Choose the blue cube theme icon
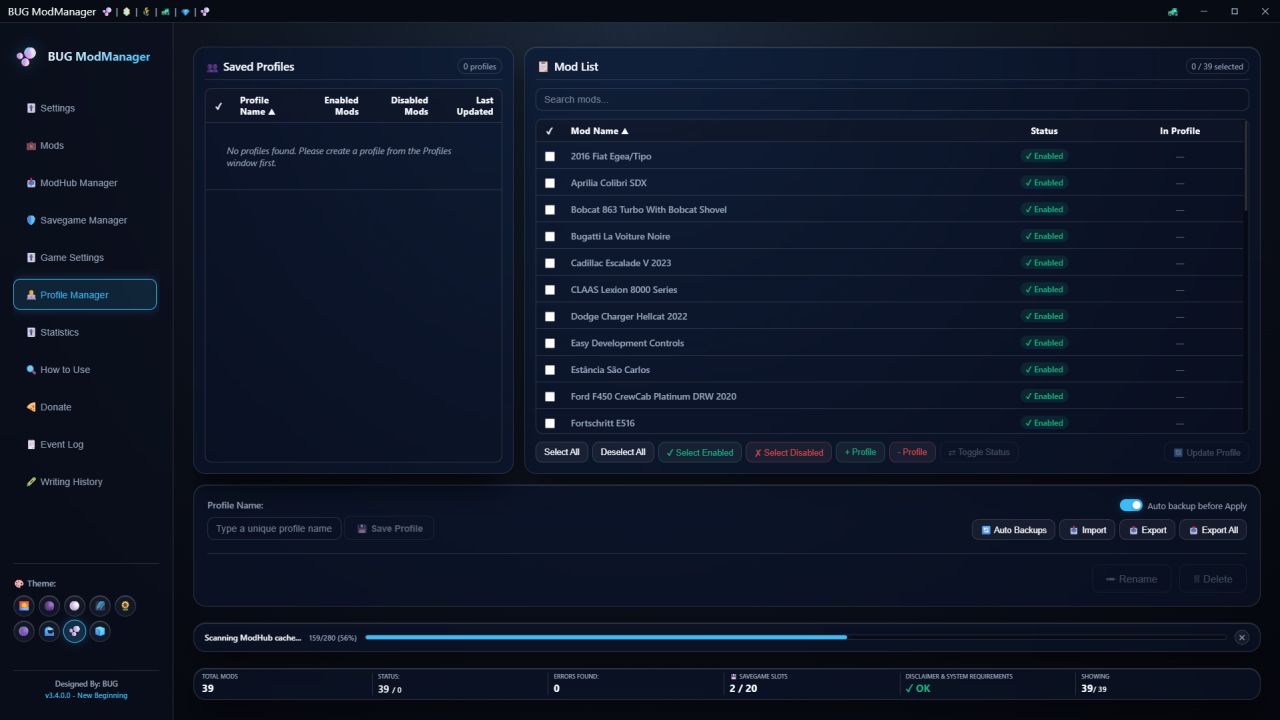Image resolution: width=1280 pixels, height=720 pixels. coord(100,631)
